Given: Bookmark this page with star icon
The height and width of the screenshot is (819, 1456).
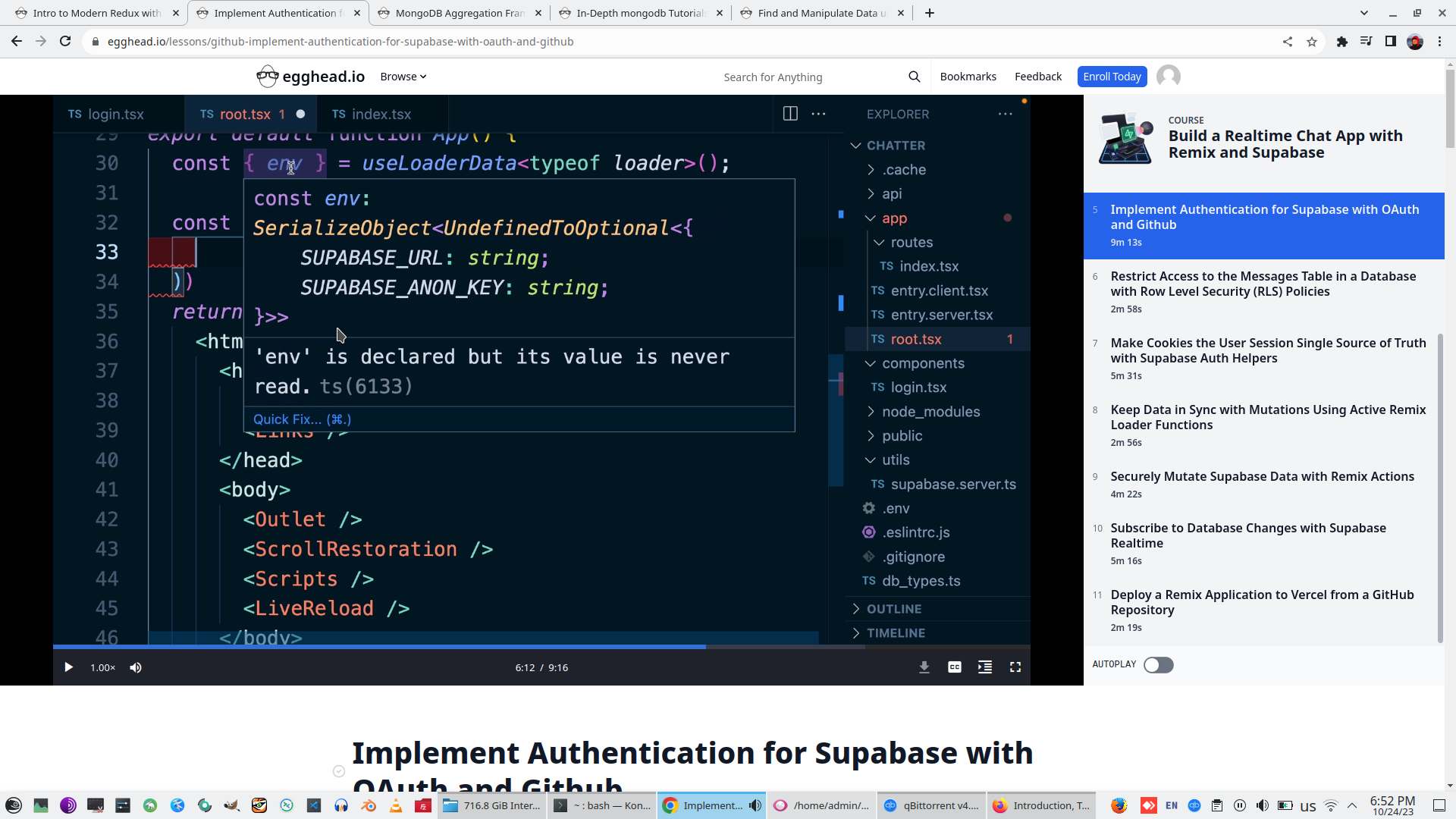Looking at the screenshot, I should [x=1311, y=42].
